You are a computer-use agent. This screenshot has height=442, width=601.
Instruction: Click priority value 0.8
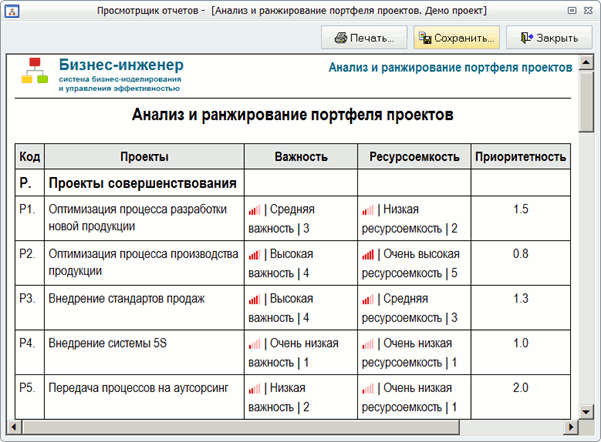pos(521,253)
